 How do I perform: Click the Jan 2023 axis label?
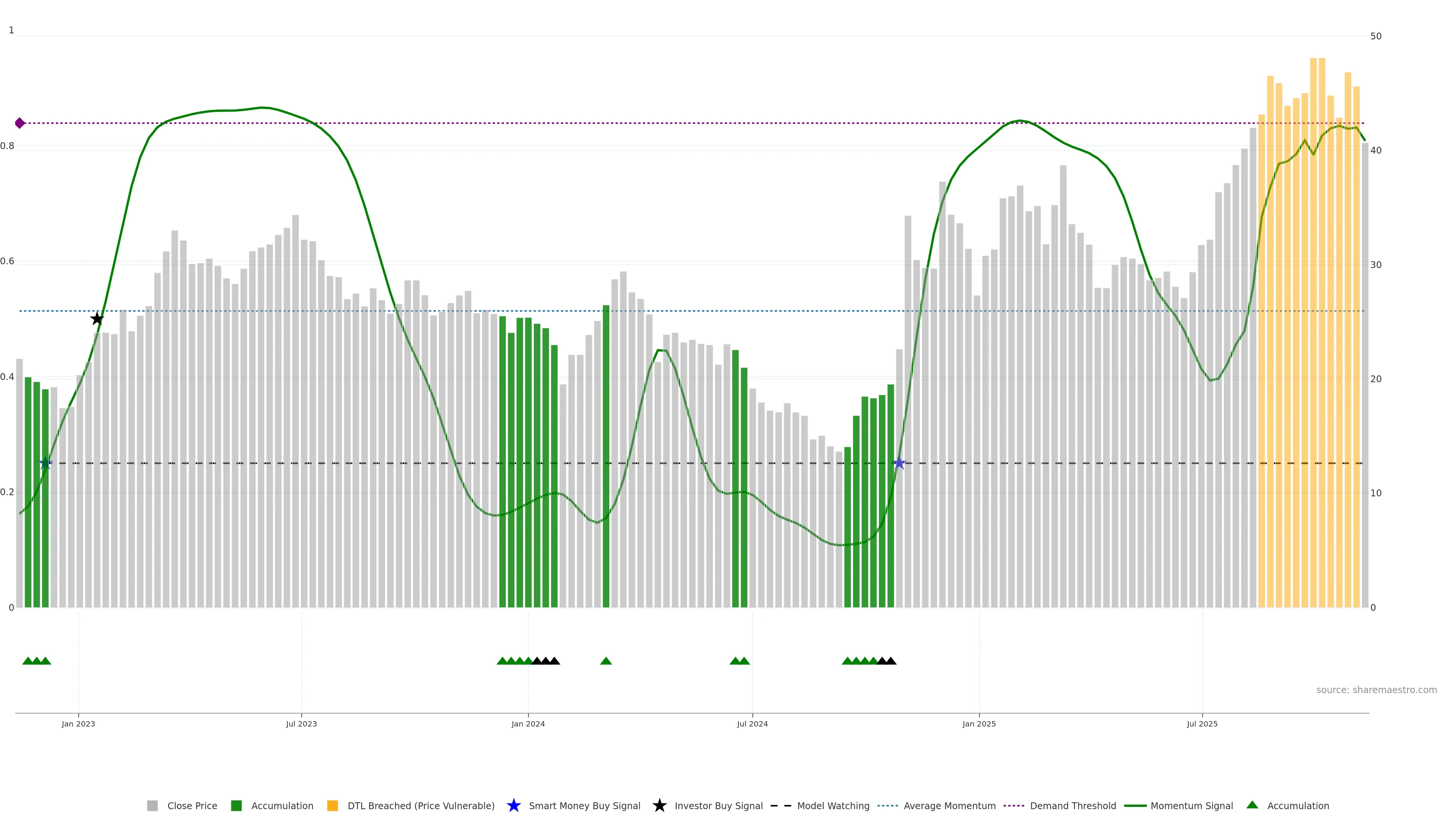click(x=78, y=723)
